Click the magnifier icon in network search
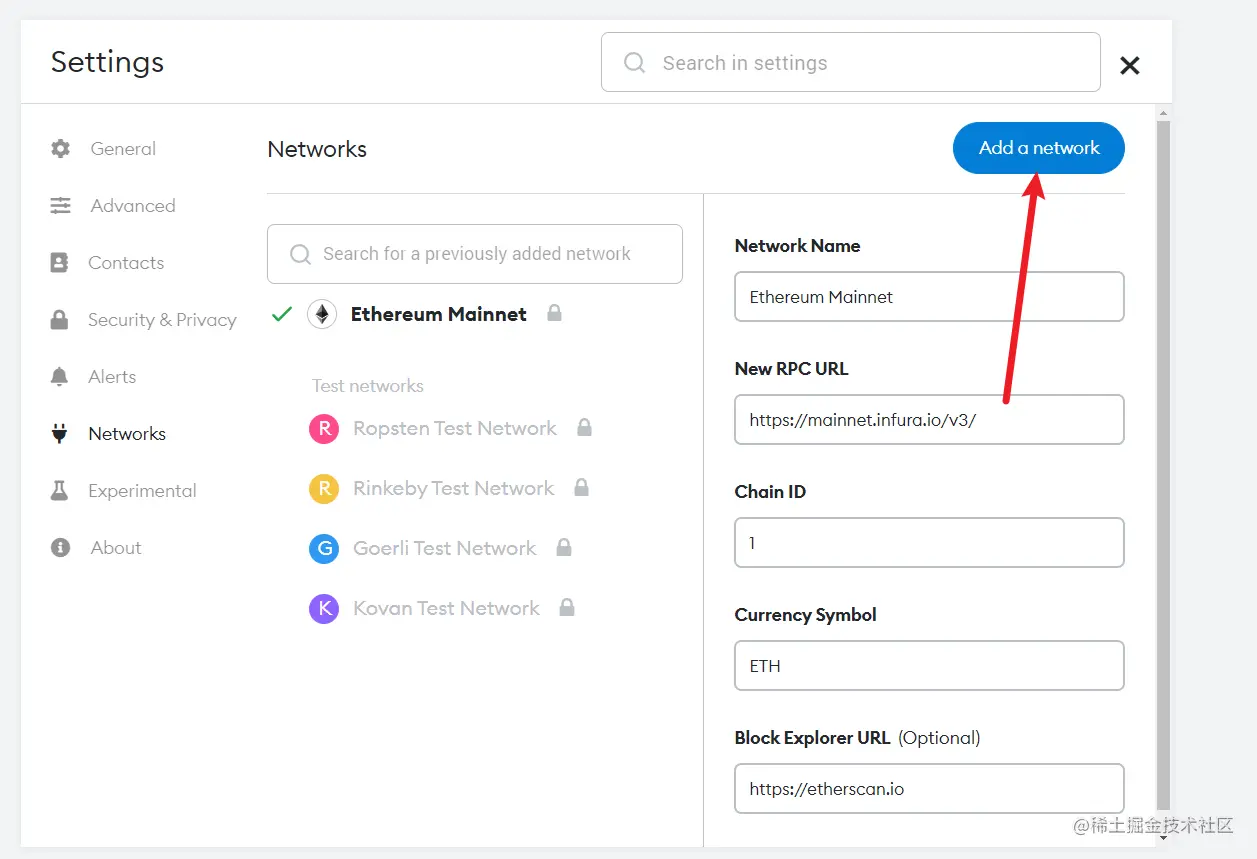Screen dimensions: 1257x859 coord(300,254)
